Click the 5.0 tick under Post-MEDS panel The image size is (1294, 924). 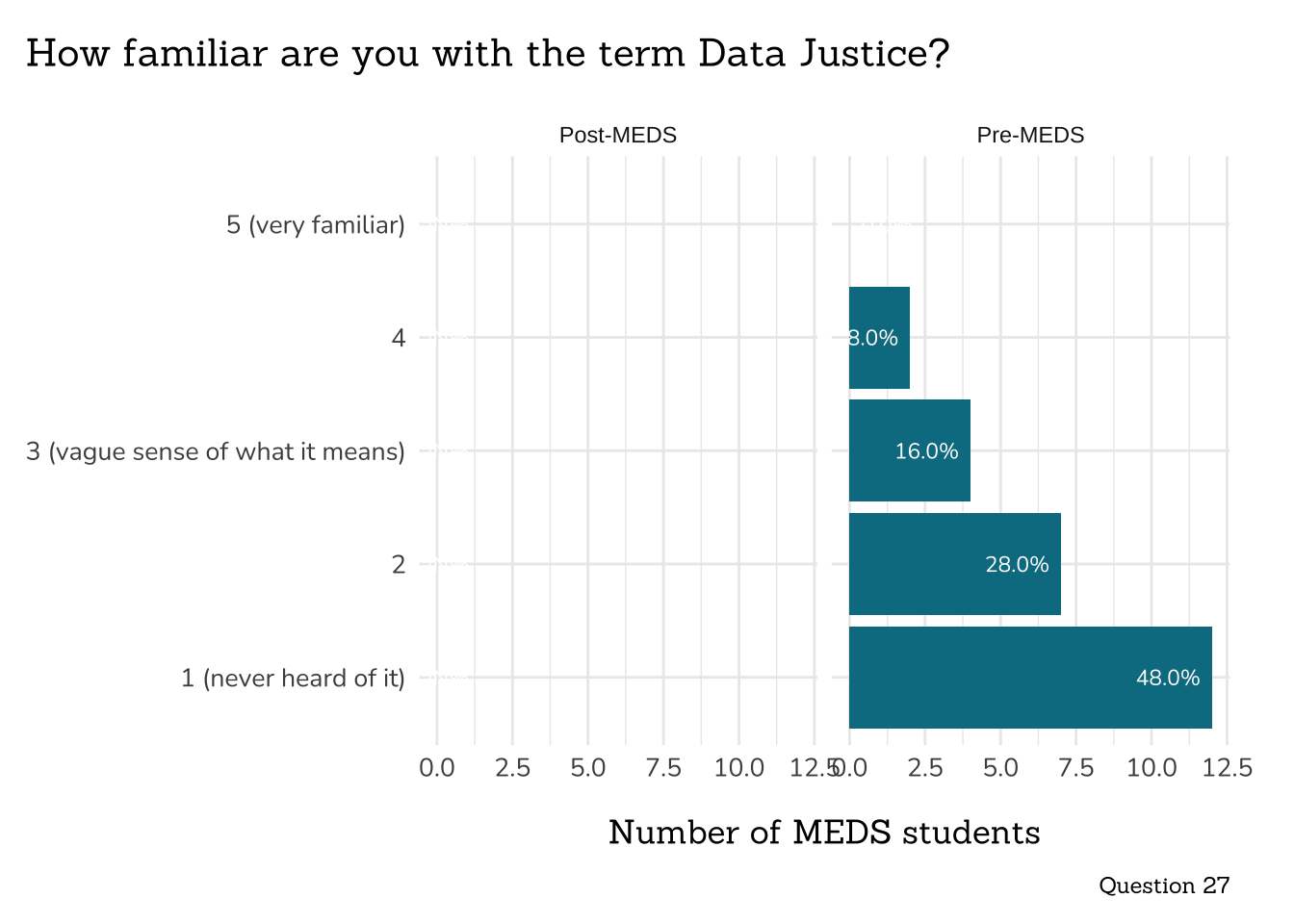[x=588, y=768]
